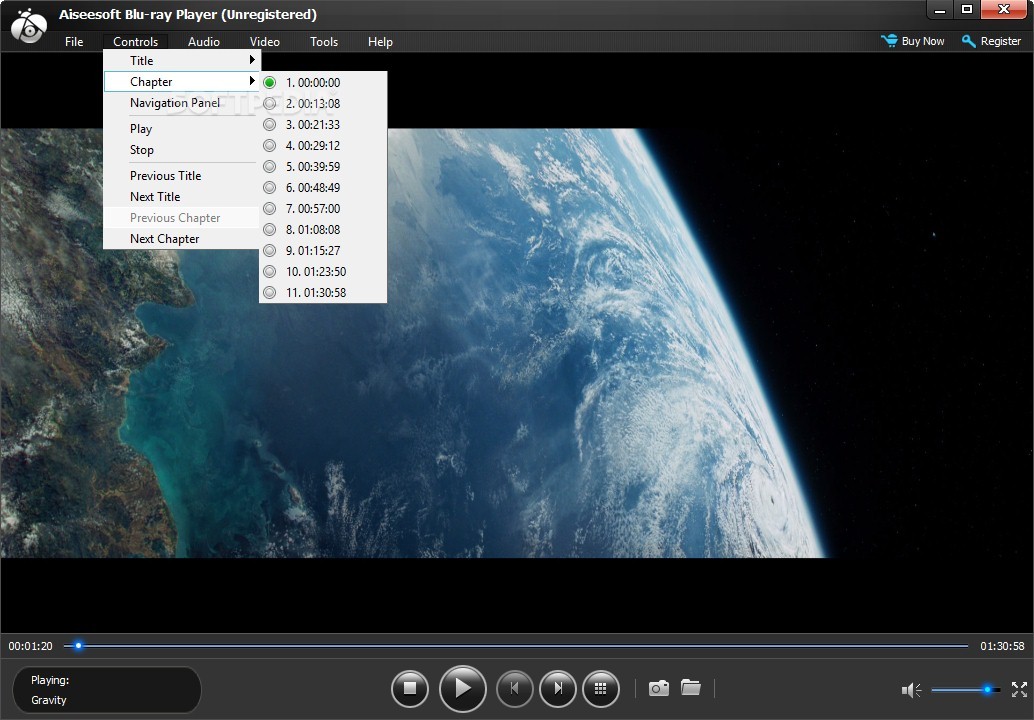Screen dimensions: 1034x720
Task: Click the Buy Now cart icon
Action: 889,41
